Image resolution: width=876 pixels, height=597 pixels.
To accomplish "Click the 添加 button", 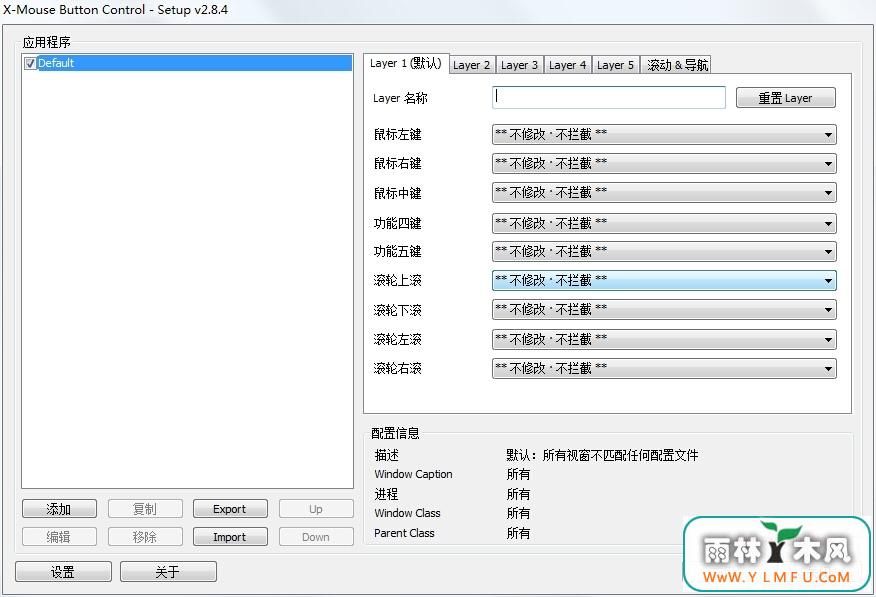I will 59,509.
